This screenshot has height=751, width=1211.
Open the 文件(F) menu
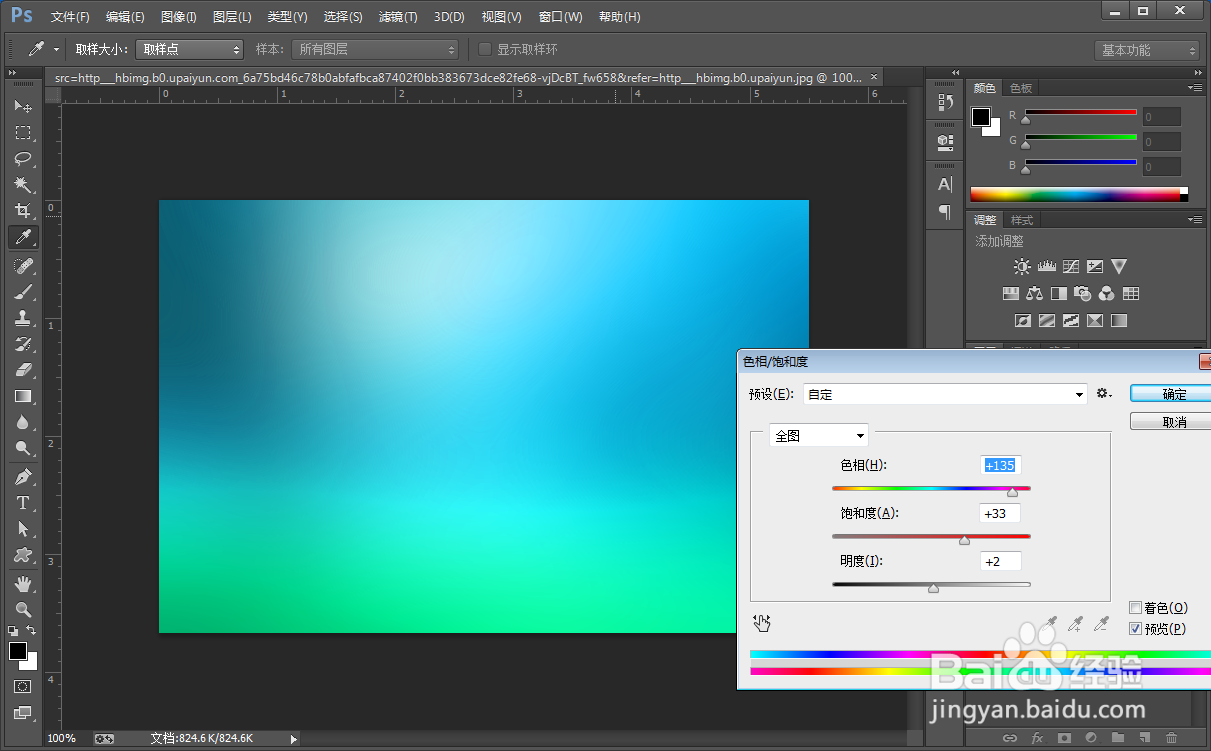pyautogui.click(x=70, y=17)
